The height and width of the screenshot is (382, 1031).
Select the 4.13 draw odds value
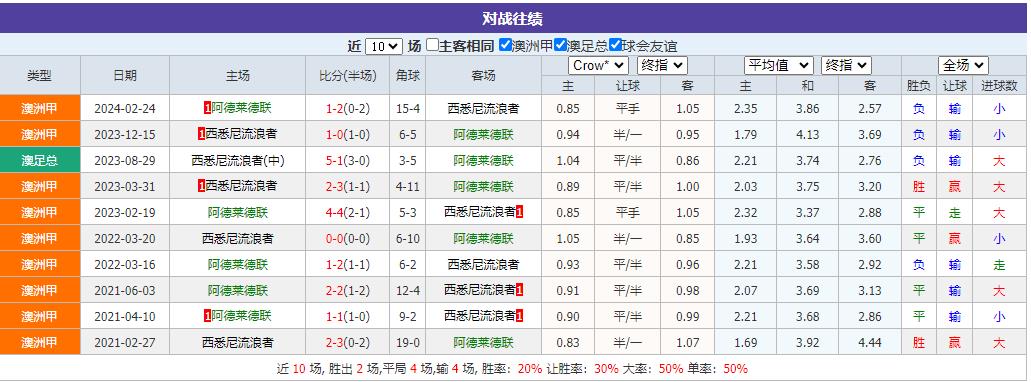[807, 135]
